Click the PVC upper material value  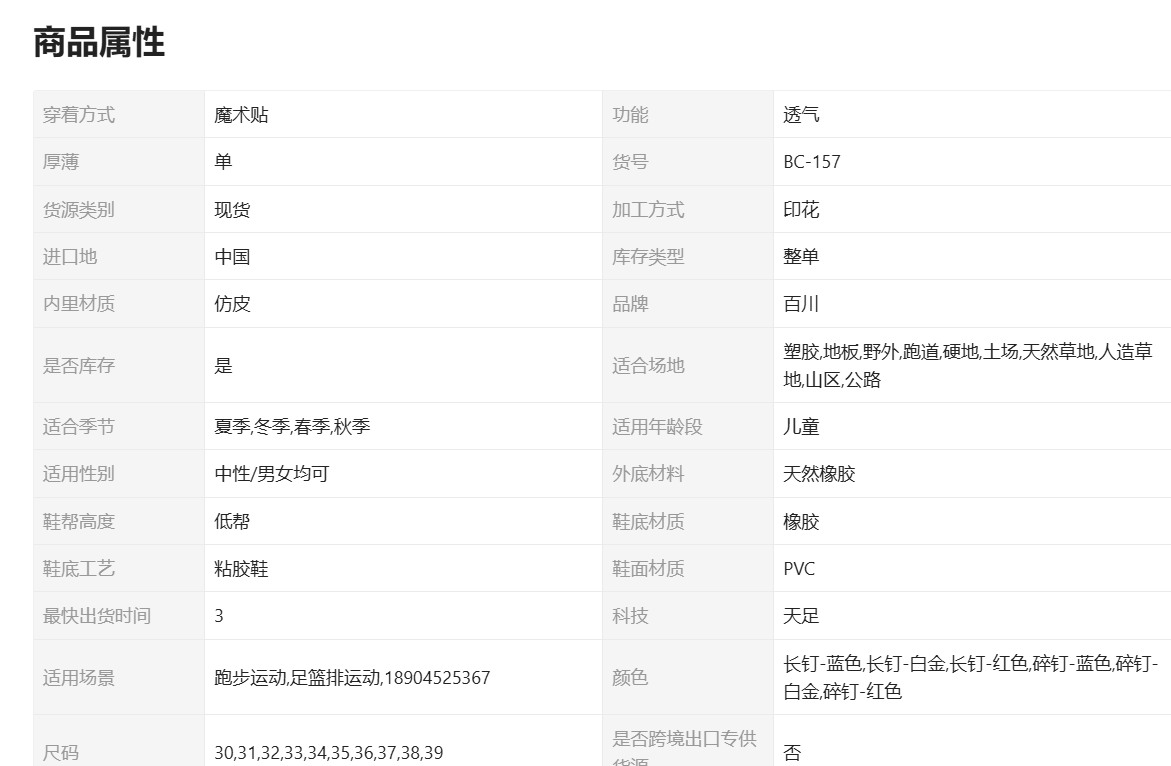[x=799, y=569]
